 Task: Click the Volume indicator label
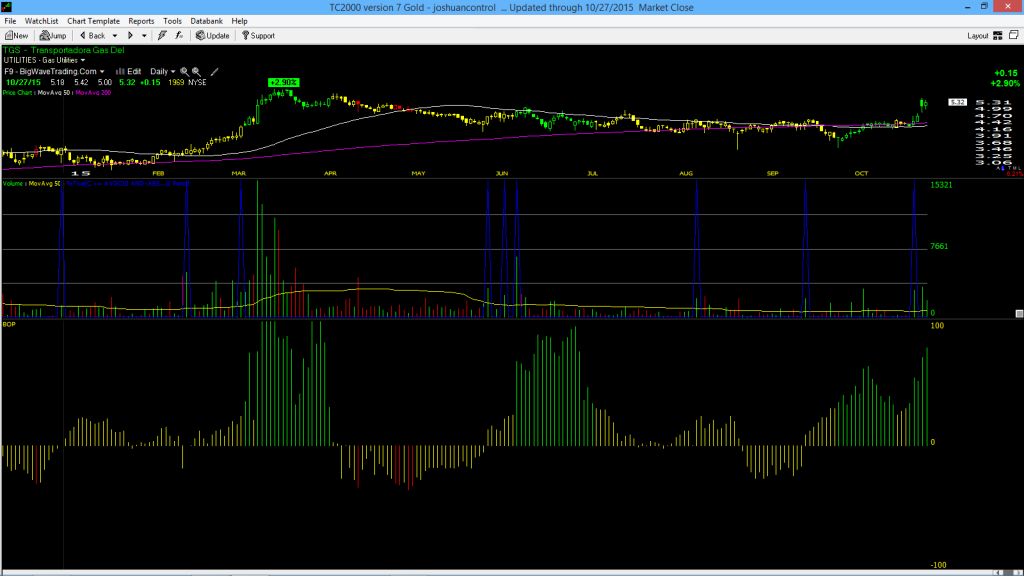(x=13, y=184)
